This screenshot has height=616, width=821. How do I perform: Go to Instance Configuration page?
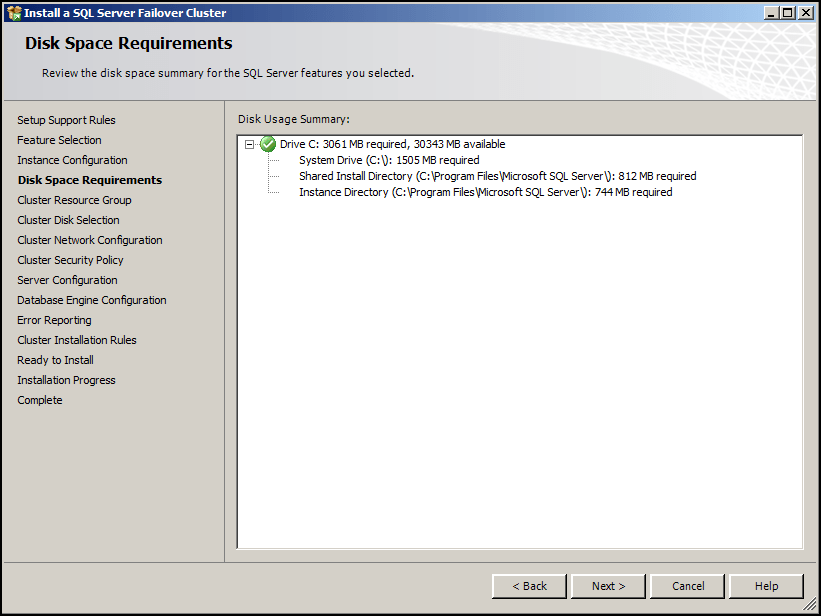pos(72,160)
